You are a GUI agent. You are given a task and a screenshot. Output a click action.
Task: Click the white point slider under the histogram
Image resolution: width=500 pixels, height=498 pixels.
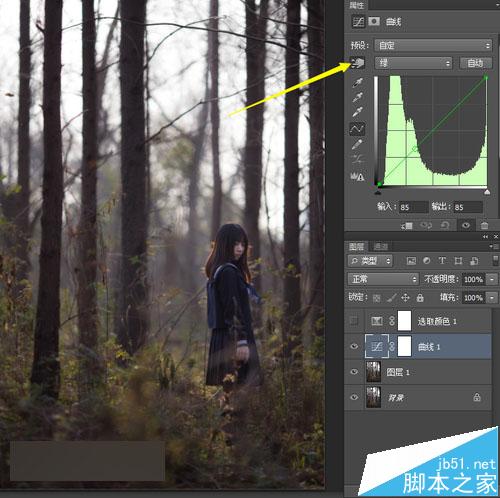coord(487,192)
